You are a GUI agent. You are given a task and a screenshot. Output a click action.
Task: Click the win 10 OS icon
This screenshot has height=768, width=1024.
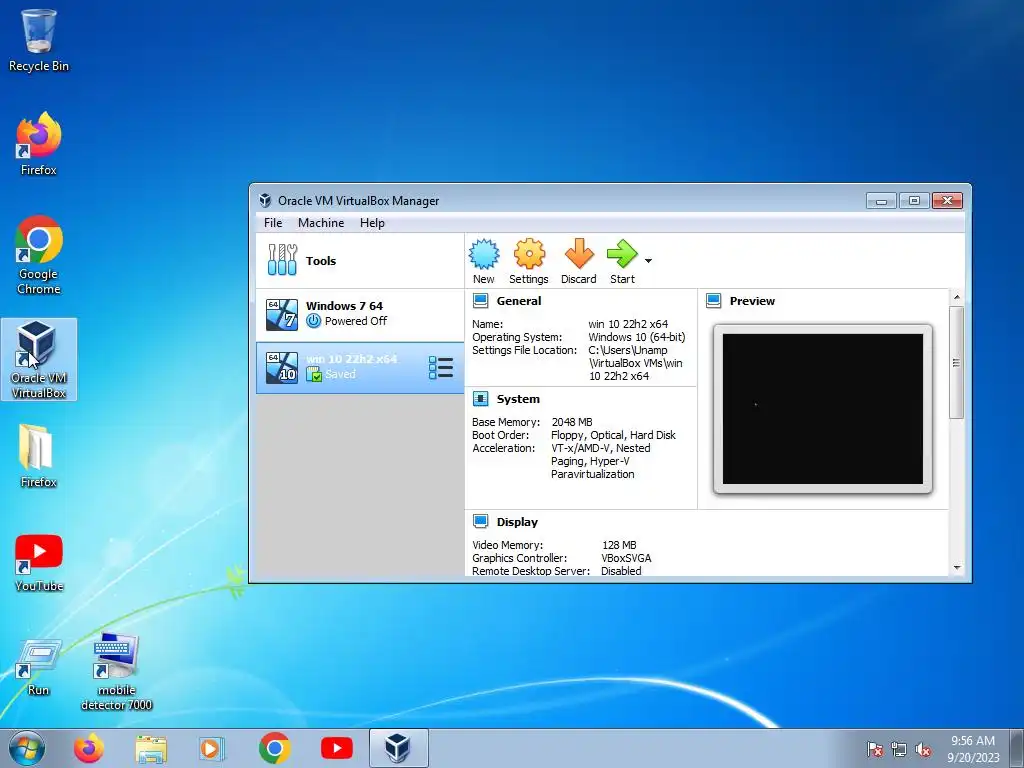point(282,367)
